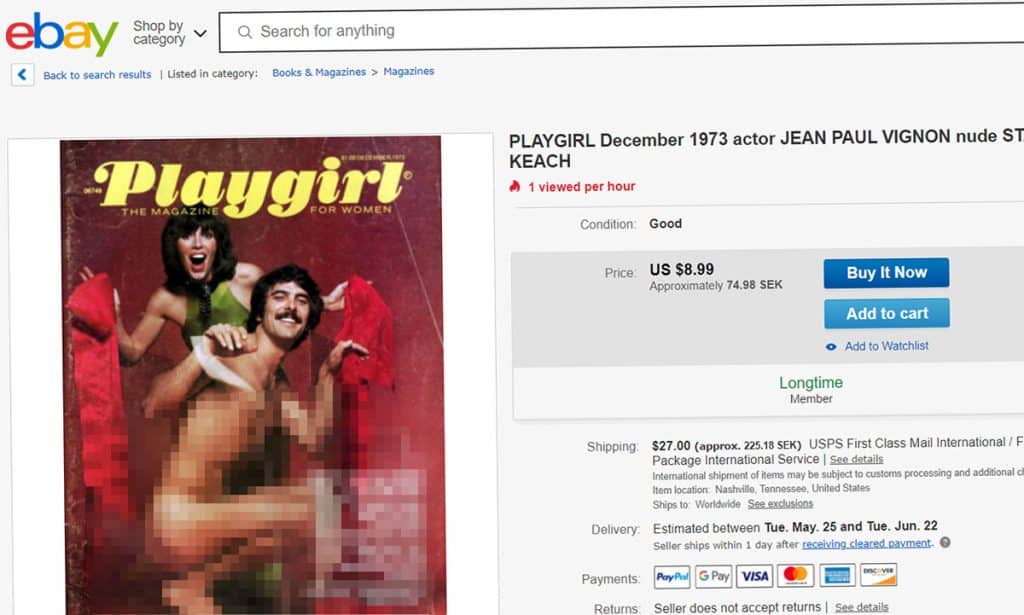1024x615 pixels.
Task: Select the Mastercard icon
Action: (x=795, y=575)
